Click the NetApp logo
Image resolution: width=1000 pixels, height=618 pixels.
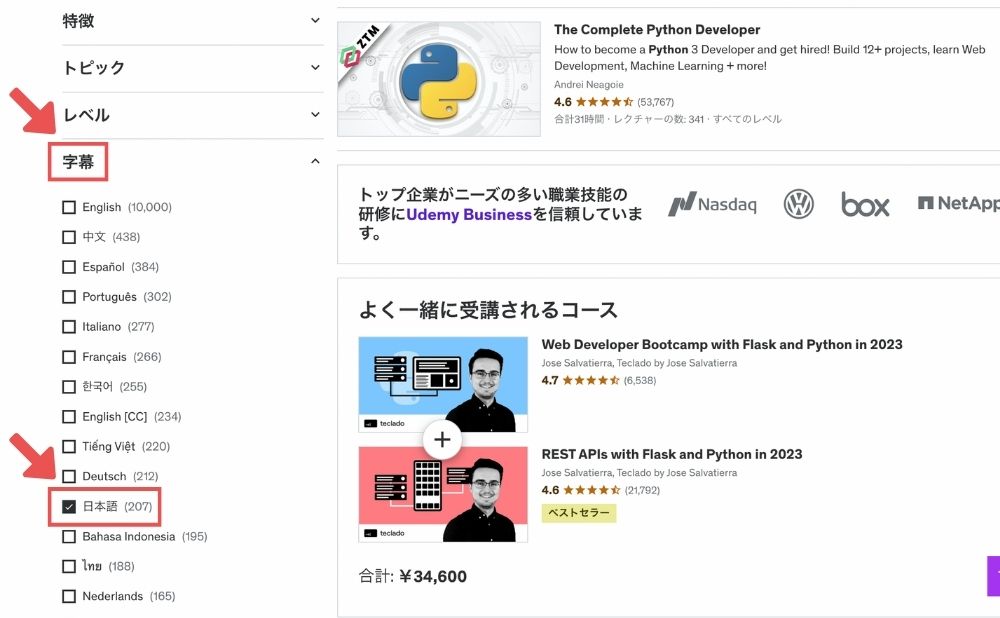(x=959, y=203)
